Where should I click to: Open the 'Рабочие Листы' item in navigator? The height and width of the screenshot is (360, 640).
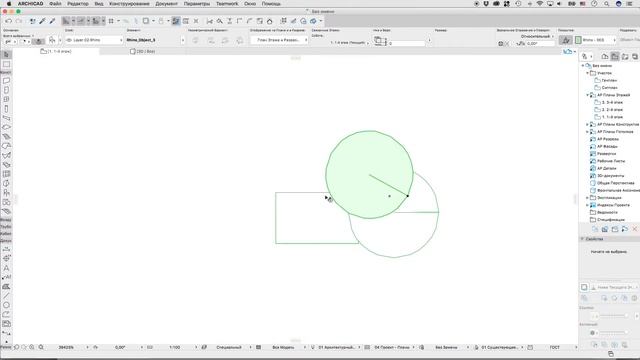coord(611,161)
